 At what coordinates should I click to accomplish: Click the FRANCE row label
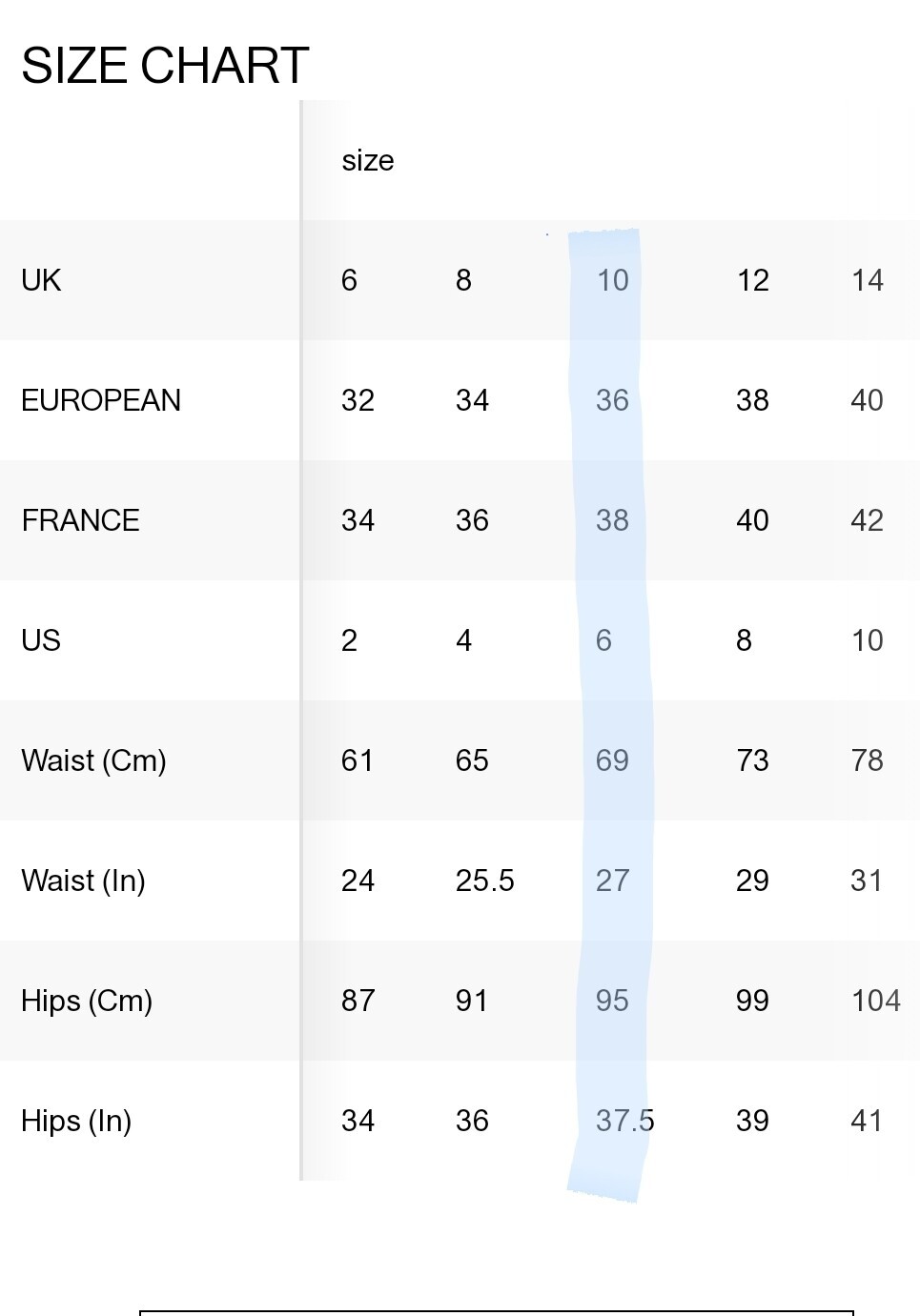(80, 520)
